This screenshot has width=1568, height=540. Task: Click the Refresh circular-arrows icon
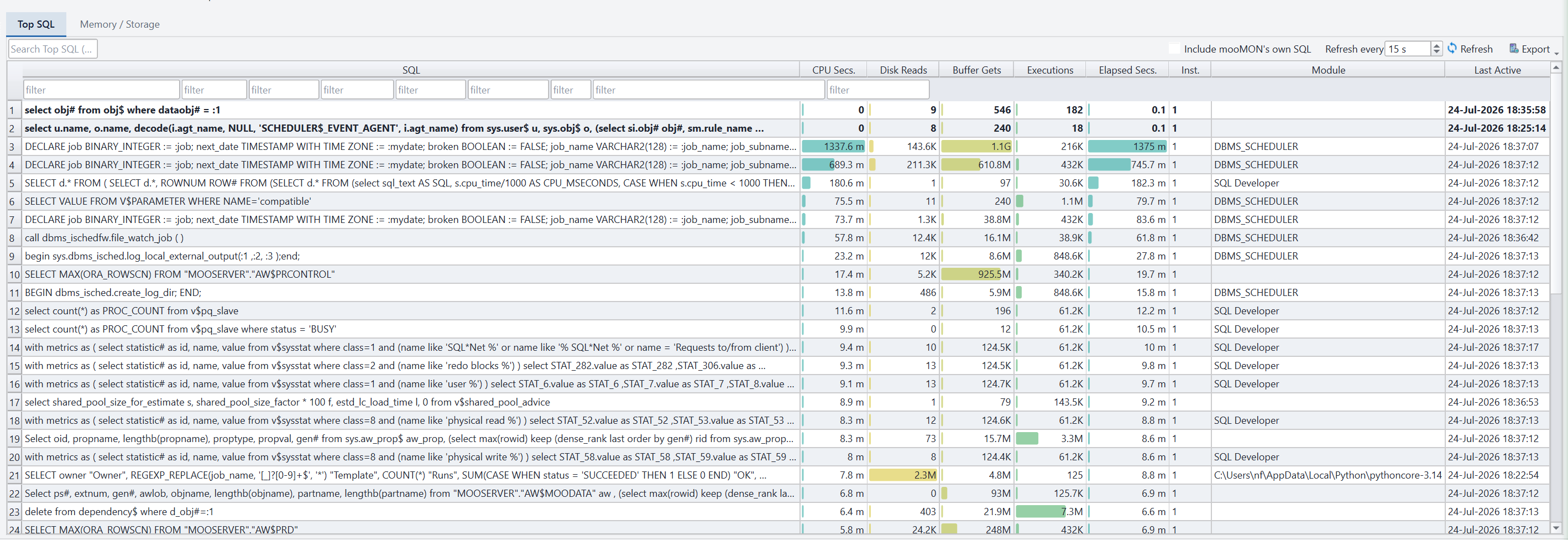1452,48
